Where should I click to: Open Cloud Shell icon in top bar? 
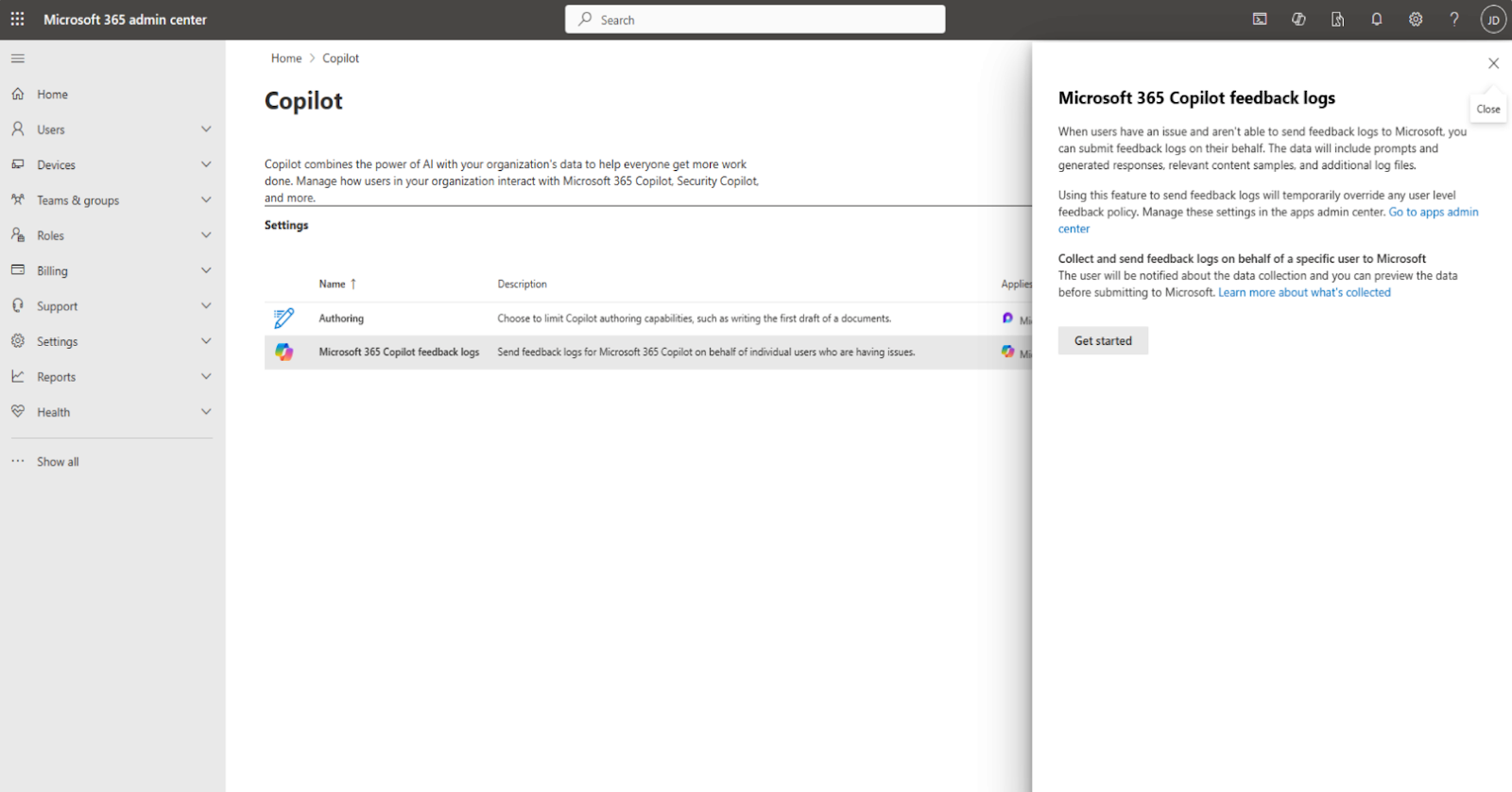pos(1260,19)
